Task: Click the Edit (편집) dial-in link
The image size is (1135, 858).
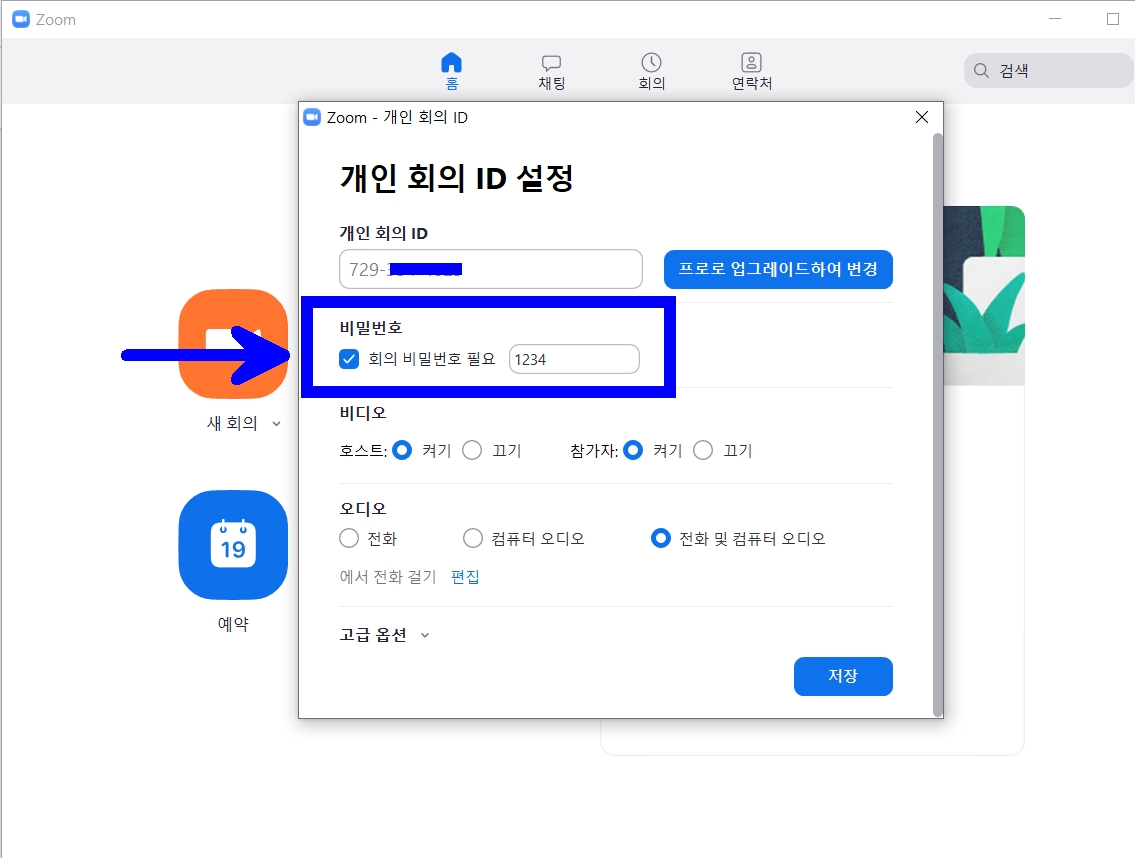Action: pyautogui.click(x=465, y=576)
